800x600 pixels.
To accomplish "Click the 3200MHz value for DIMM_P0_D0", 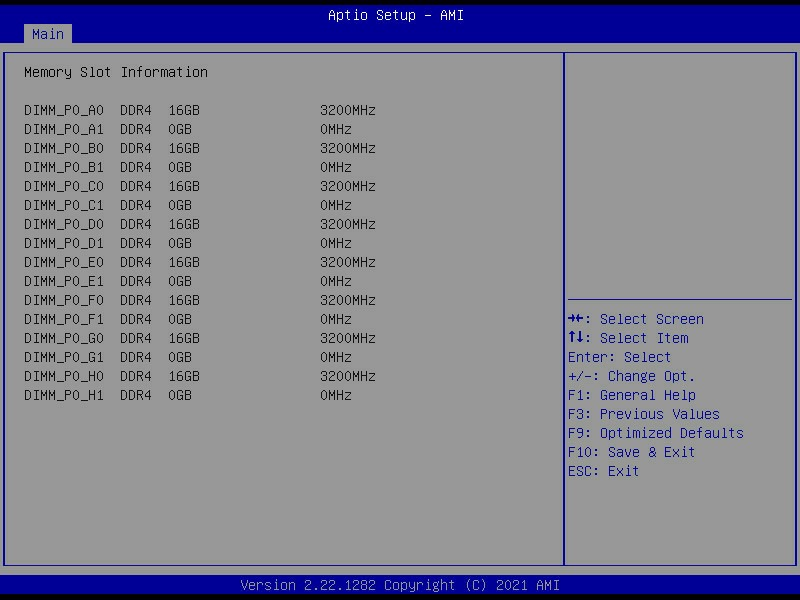I will pos(348,224).
